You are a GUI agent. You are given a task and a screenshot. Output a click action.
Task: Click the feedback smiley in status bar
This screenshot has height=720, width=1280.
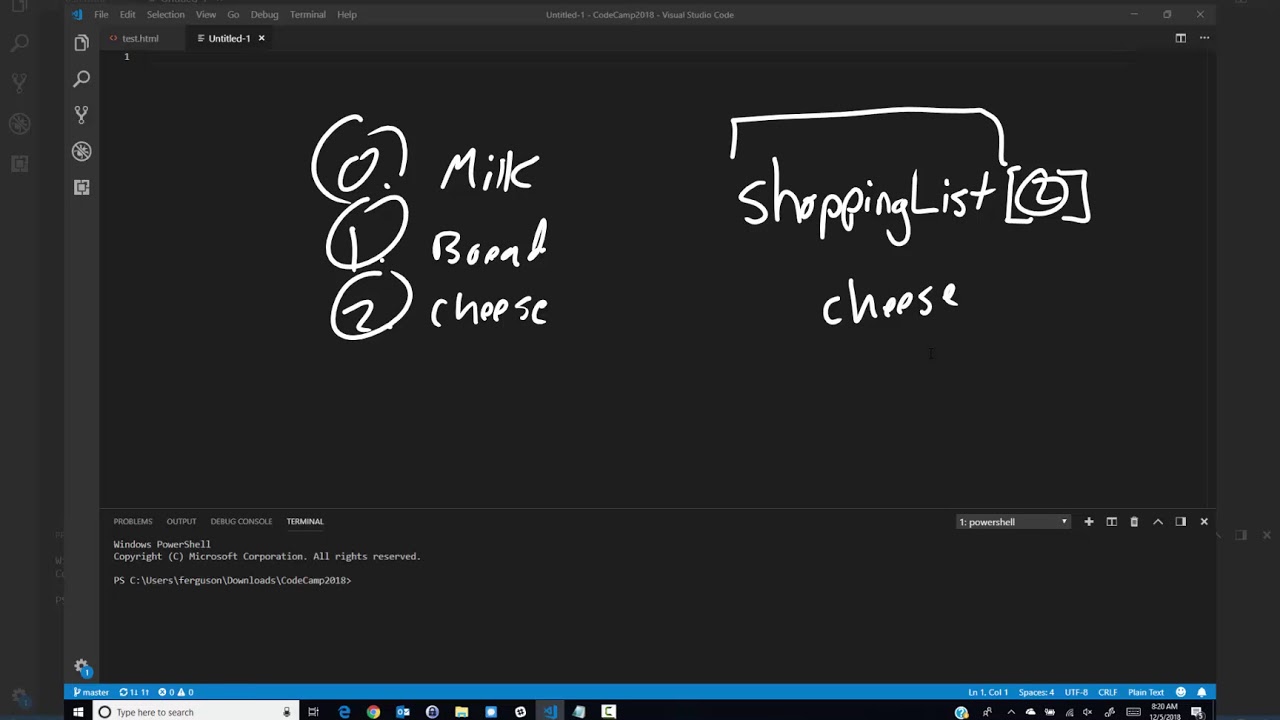1181,692
